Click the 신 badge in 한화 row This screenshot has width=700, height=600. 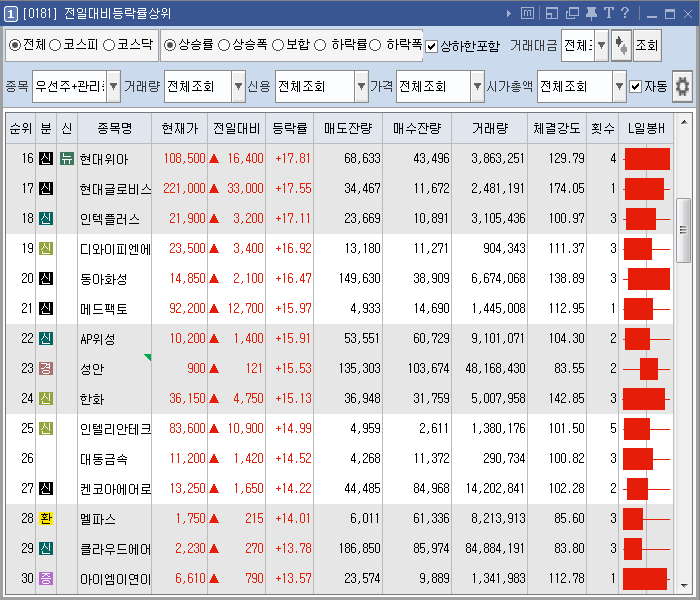(46, 398)
